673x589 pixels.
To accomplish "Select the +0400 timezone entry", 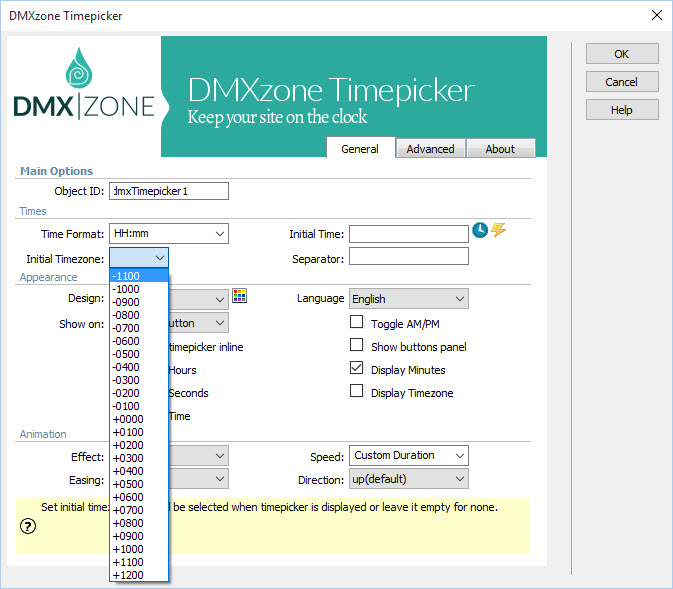I will (139, 471).
